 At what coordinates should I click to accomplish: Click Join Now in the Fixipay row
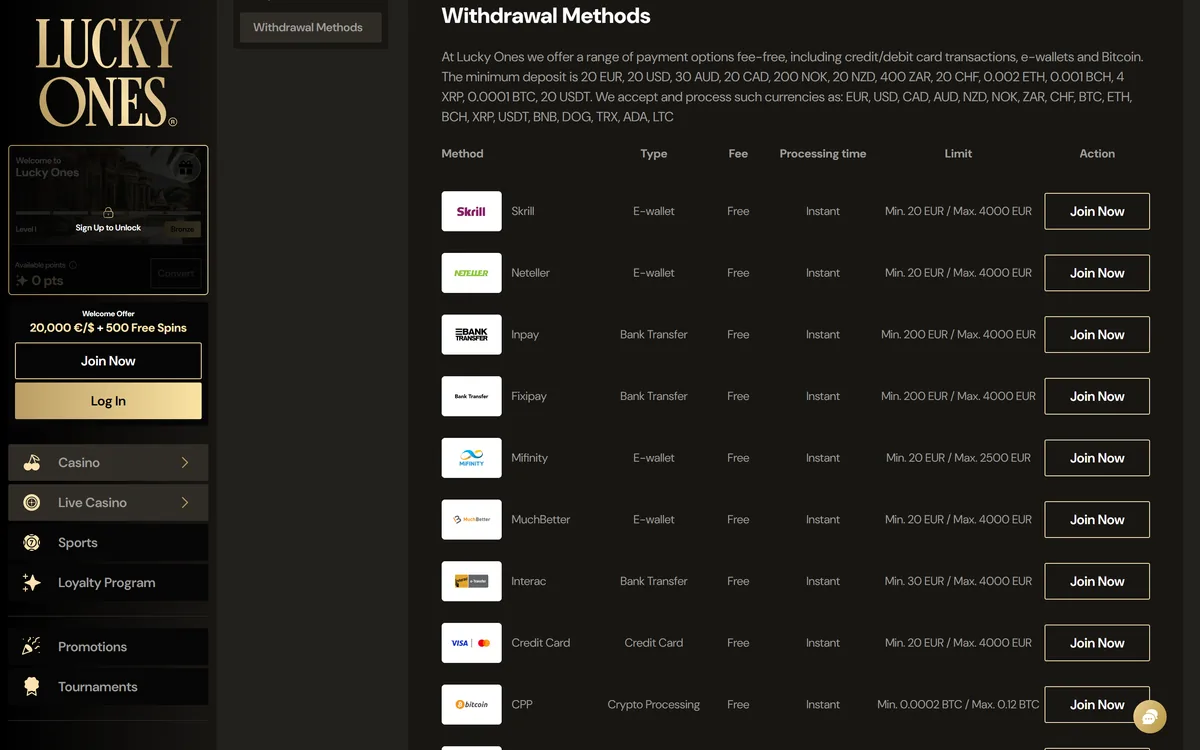[x=1097, y=396]
